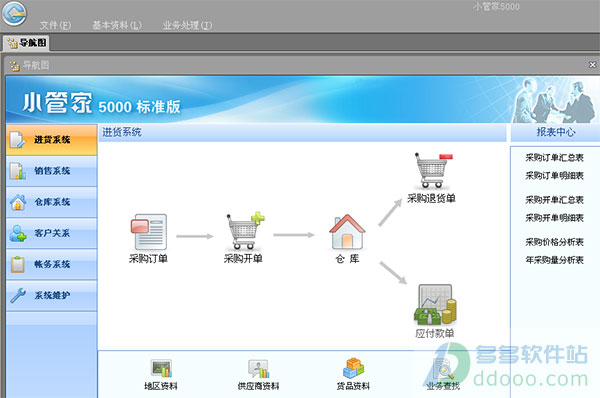Open the 供应商资料 supplier data icon
This screenshot has height=398, width=600.
pyautogui.click(x=258, y=369)
